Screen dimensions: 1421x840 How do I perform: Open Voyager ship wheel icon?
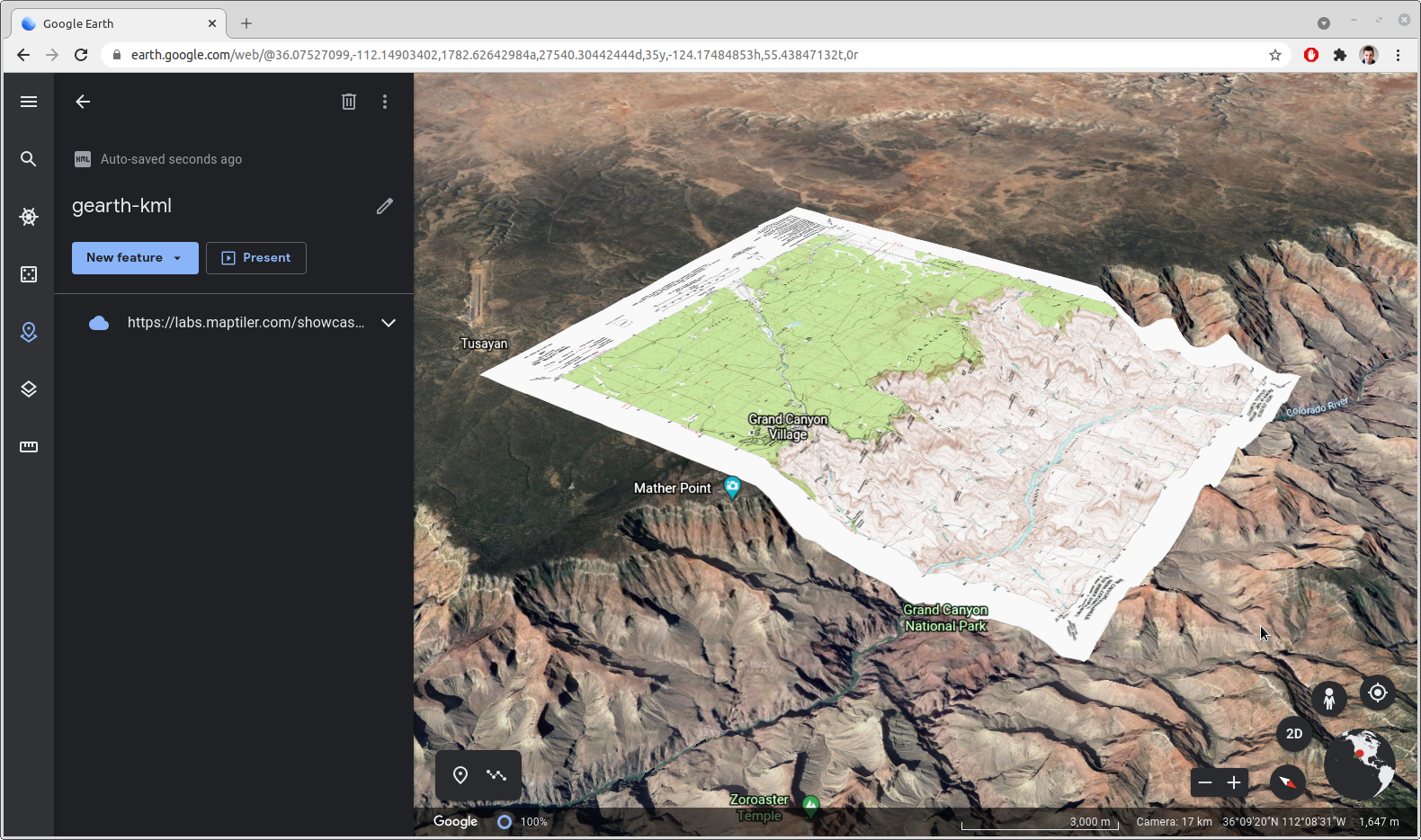coord(29,217)
